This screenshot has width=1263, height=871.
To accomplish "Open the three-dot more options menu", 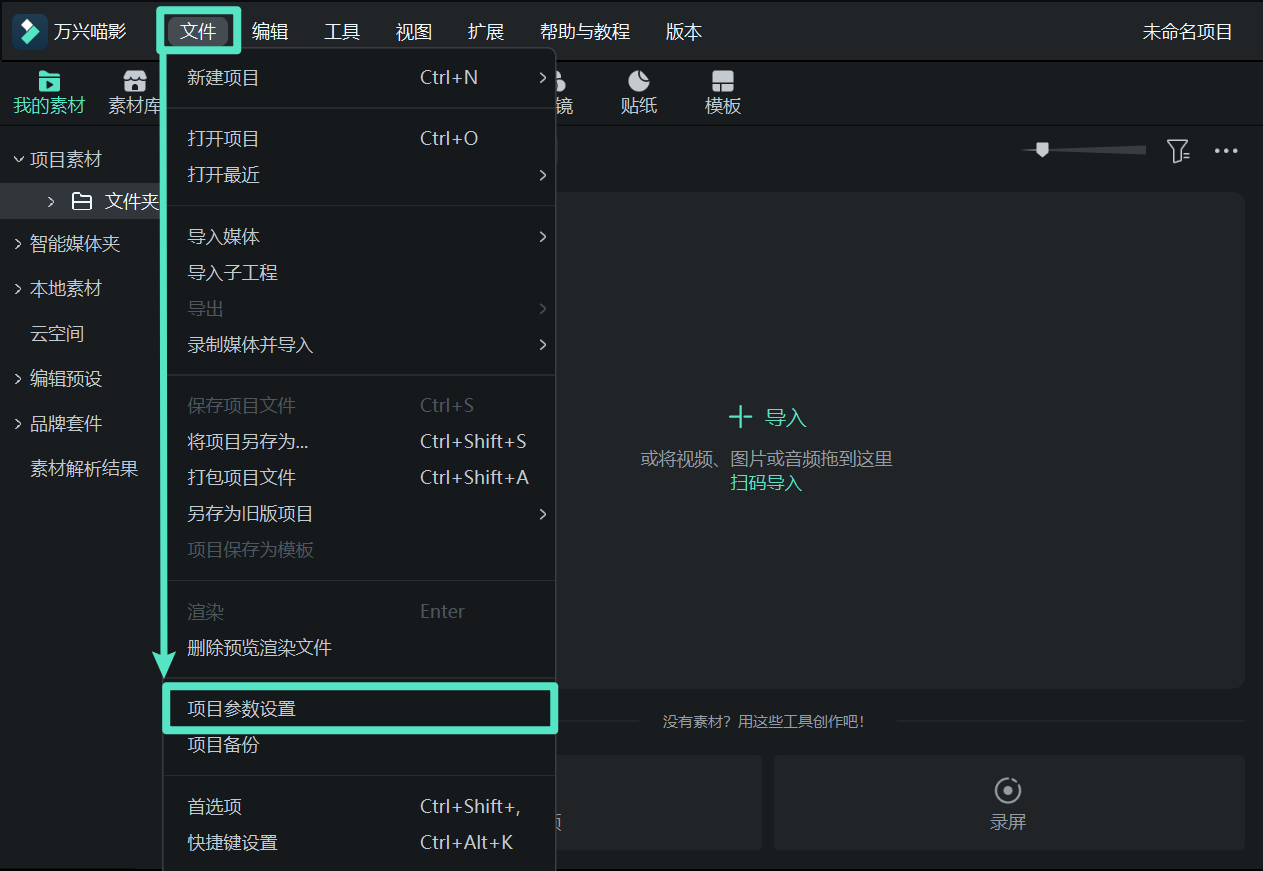I will [1226, 151].
